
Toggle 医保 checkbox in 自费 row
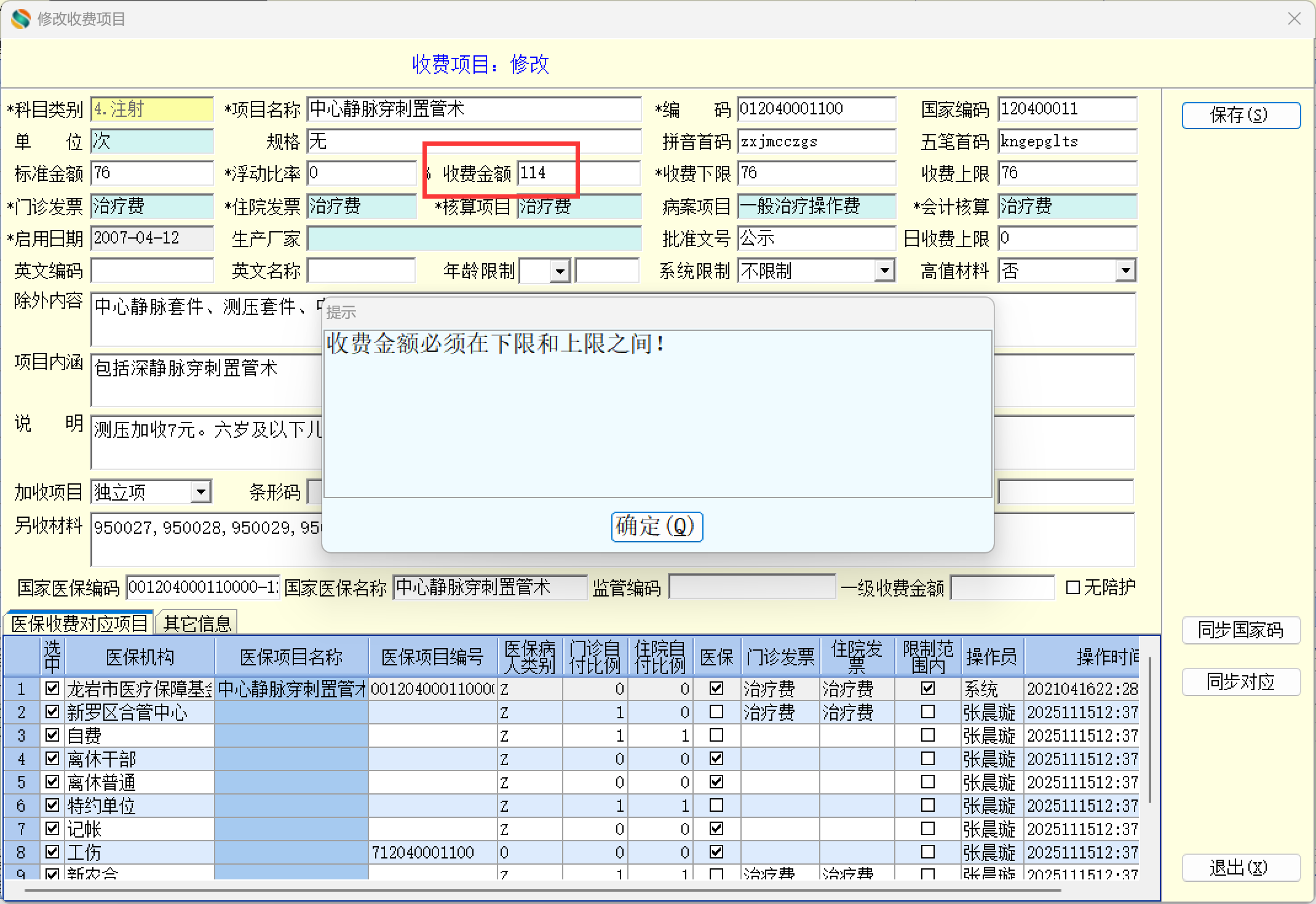(716, 735)
